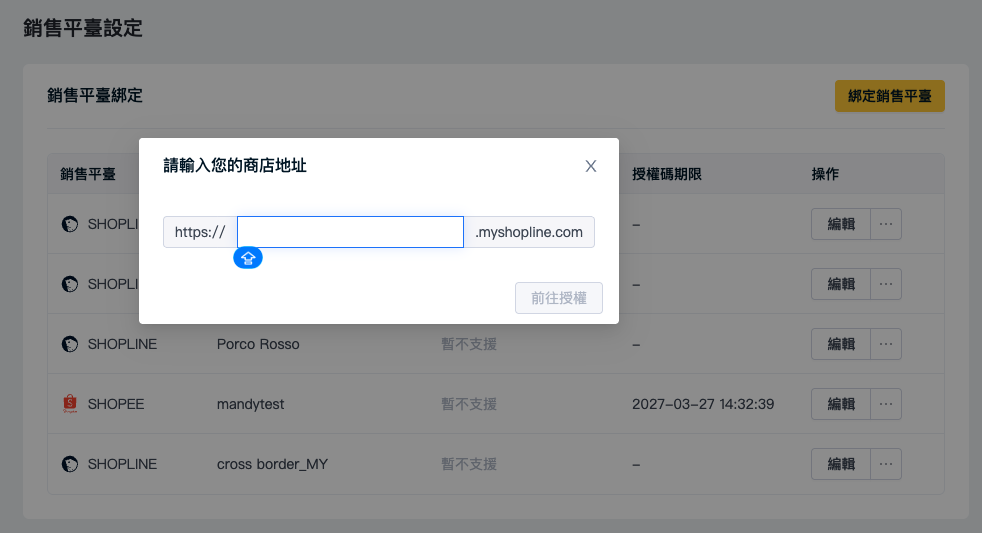Click the Porco Rosso shop name
The width and height of the screenshot is (982, 533).
pyautogui.click(x=258, y=344)
